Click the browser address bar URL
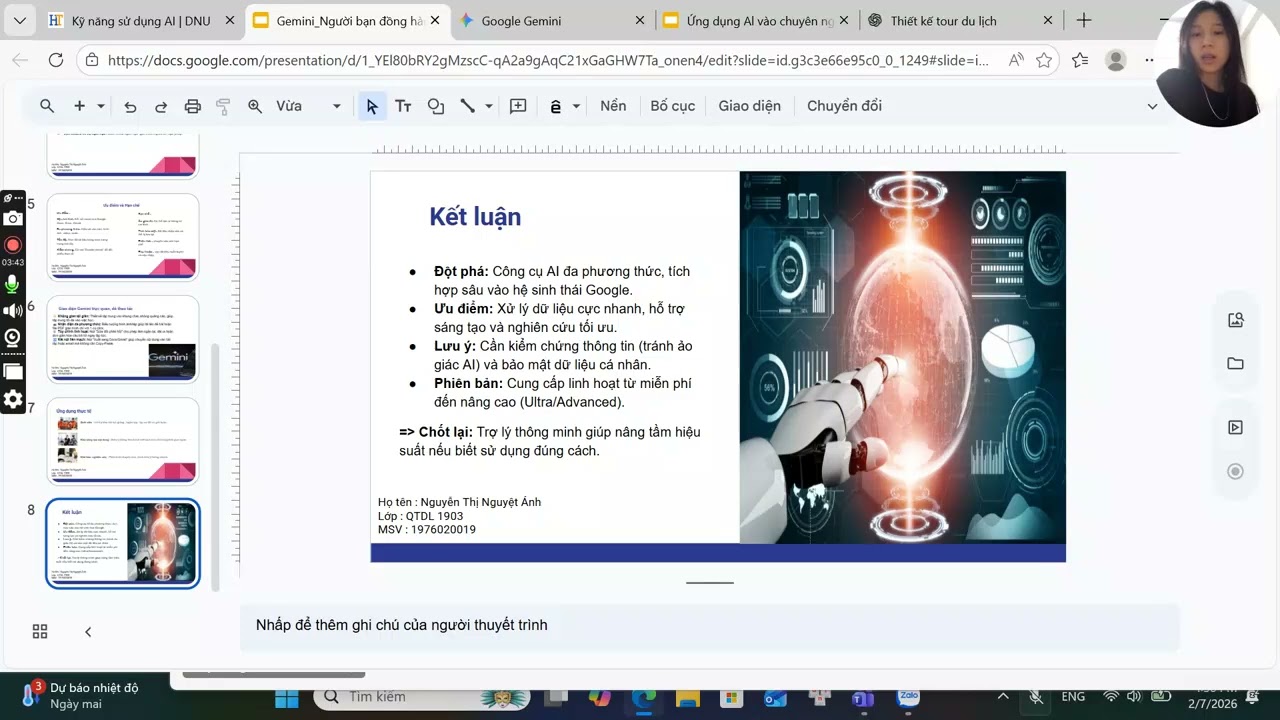The height and width of the screenshot is (720, 1280). [548, 60]
